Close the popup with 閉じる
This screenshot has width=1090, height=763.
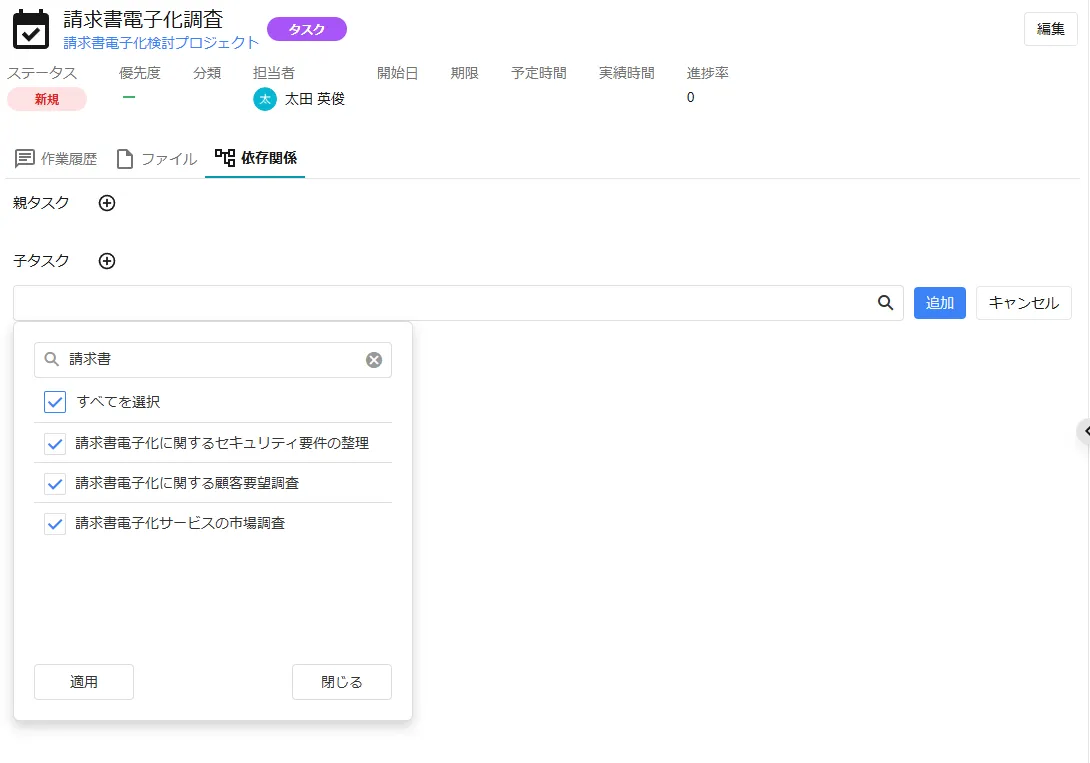(x=341, y=682)
